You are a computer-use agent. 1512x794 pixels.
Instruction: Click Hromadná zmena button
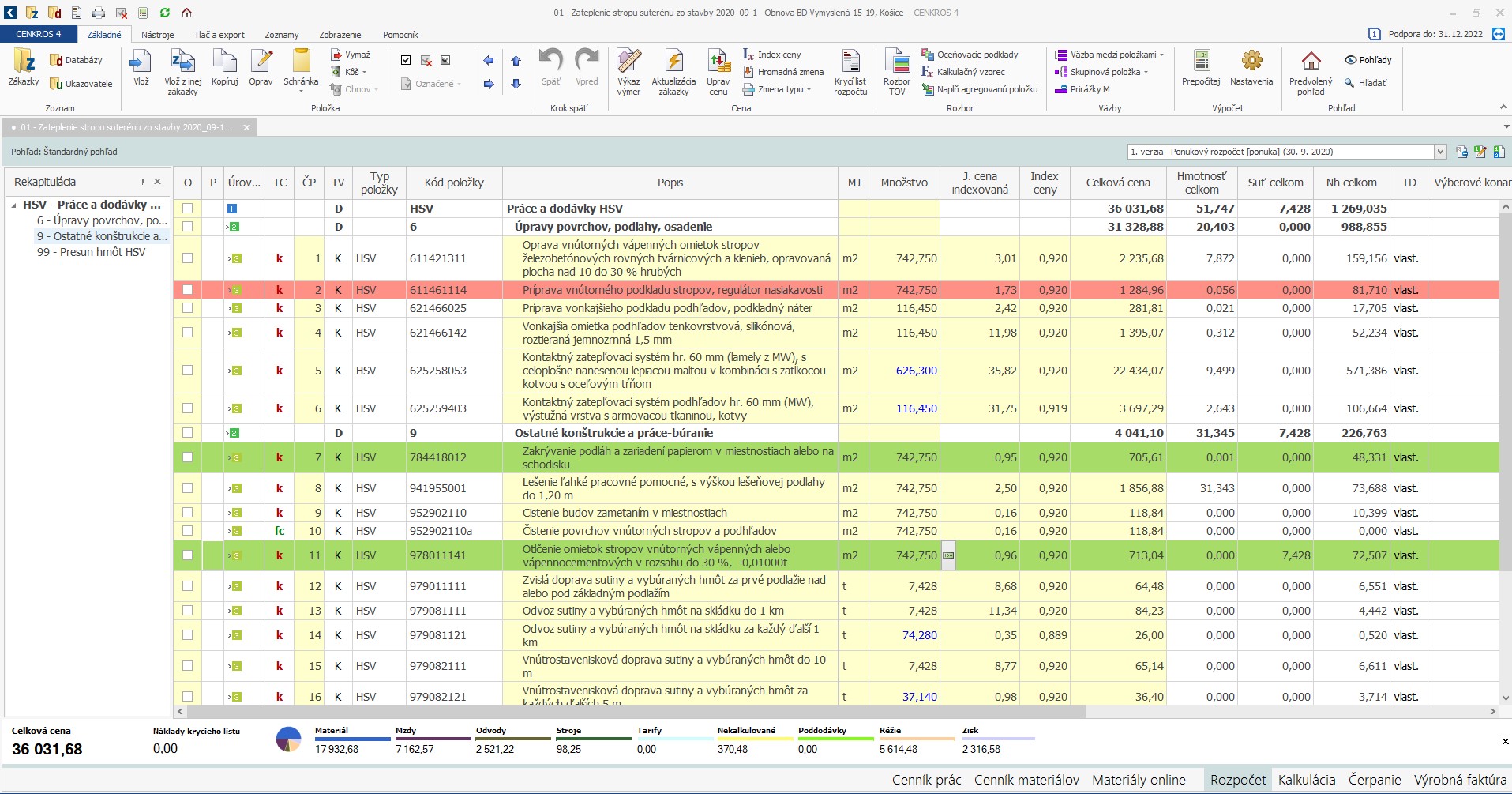click(x=783, y=72)
